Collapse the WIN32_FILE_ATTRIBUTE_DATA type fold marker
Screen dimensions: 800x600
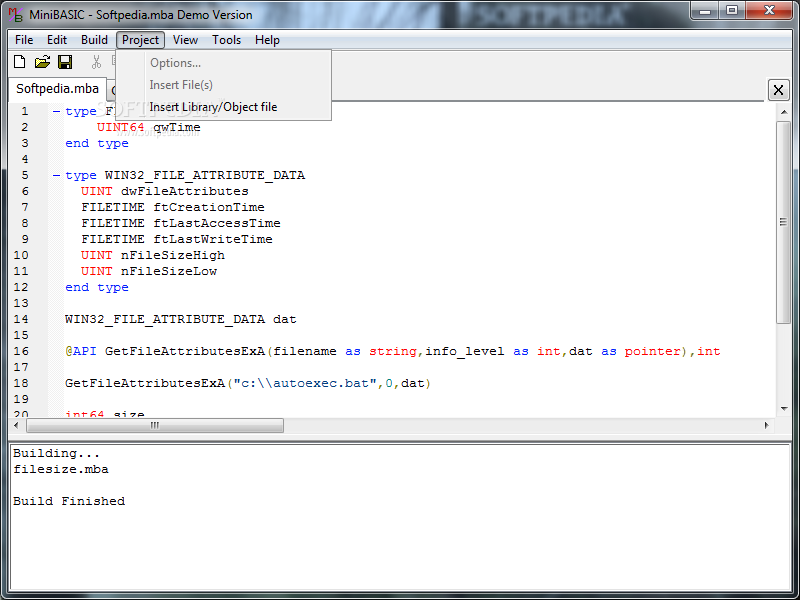56,176
